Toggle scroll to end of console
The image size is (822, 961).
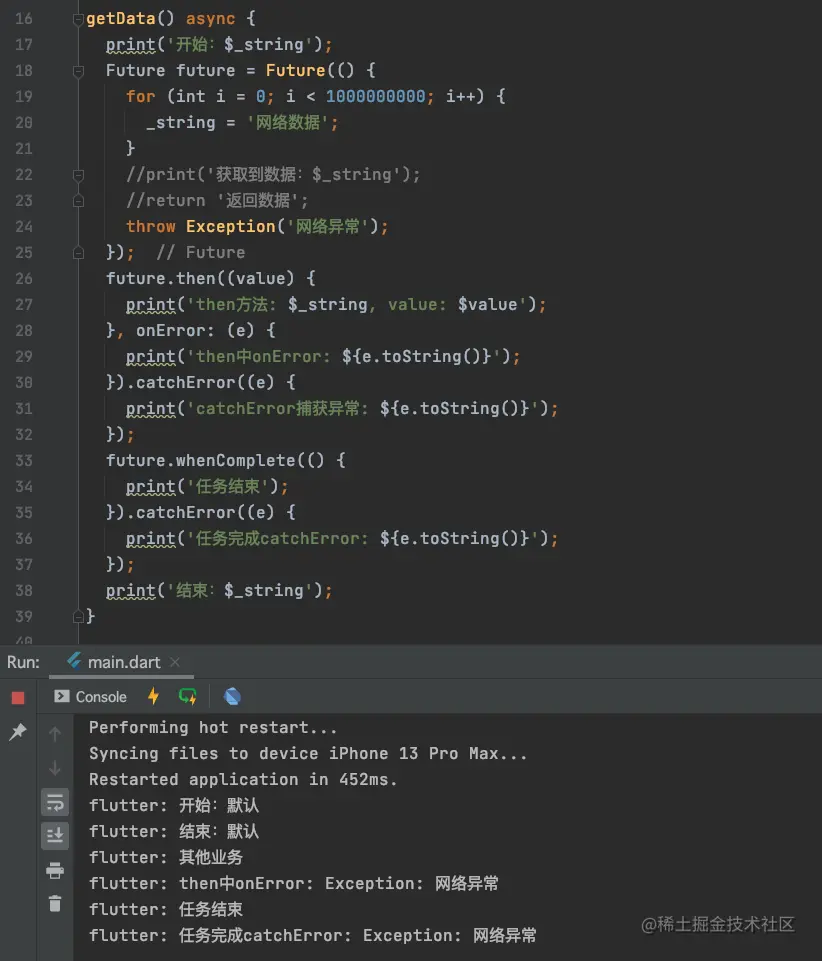[x=55, y=836]
